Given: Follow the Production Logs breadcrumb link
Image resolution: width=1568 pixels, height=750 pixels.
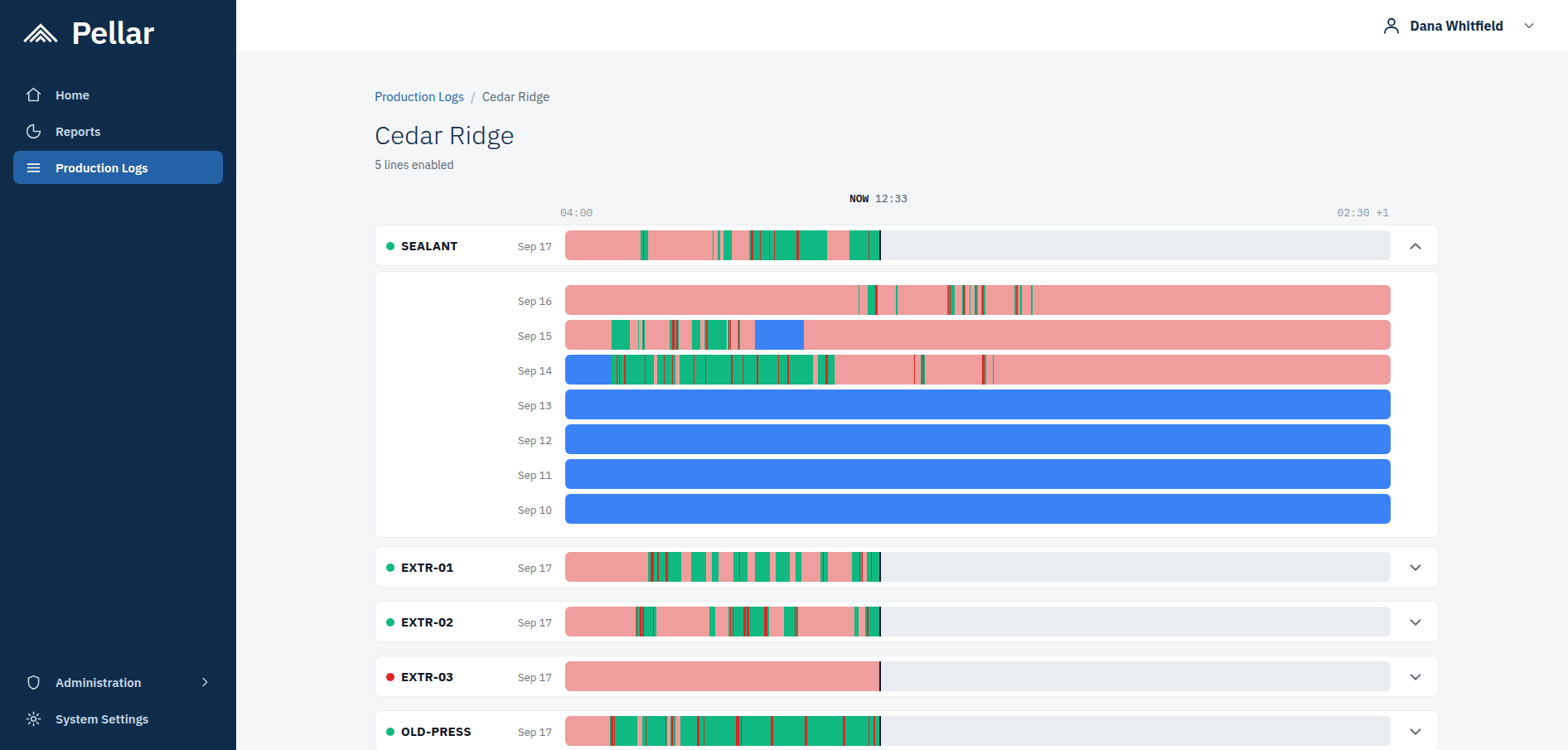Looking at the screenshot, I should [419, 97].
